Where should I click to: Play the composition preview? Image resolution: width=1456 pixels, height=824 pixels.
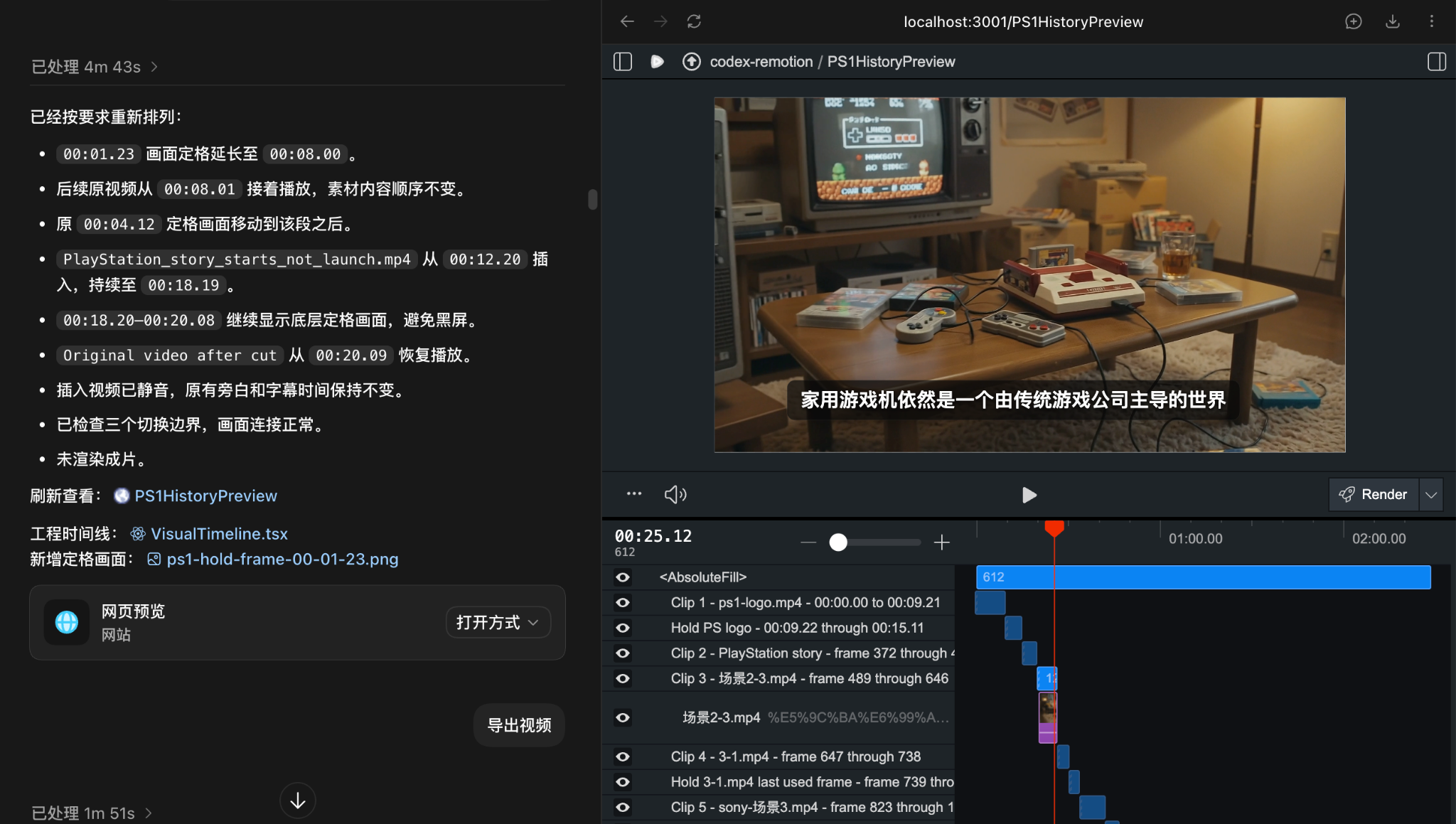coord(1029,495)
